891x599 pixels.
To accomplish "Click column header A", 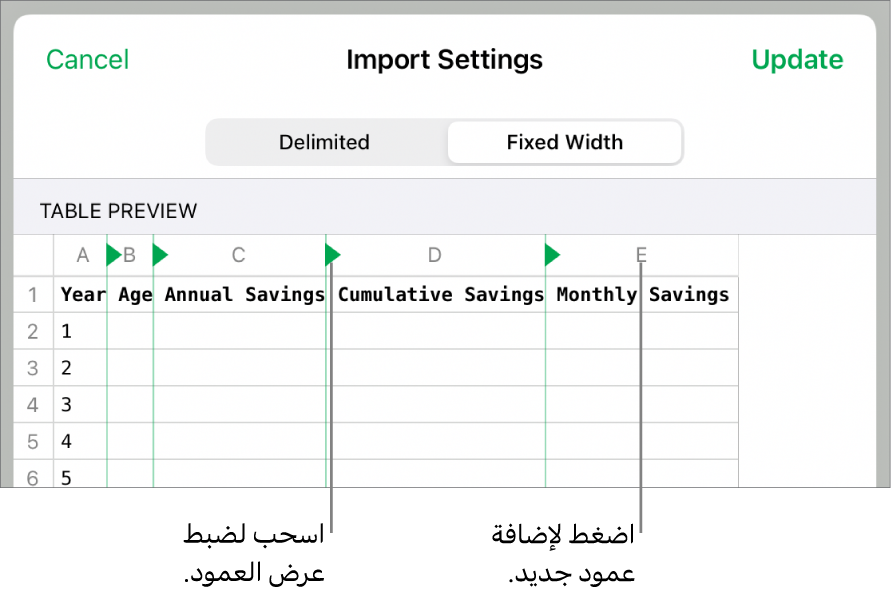I will click(83, 256).
